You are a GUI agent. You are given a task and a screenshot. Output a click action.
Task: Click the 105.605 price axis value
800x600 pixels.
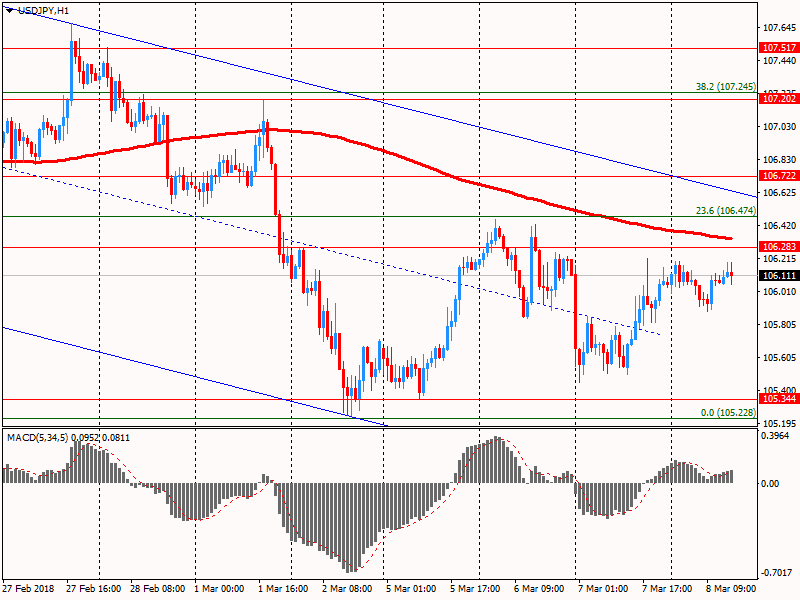click(x=779, y=358)
